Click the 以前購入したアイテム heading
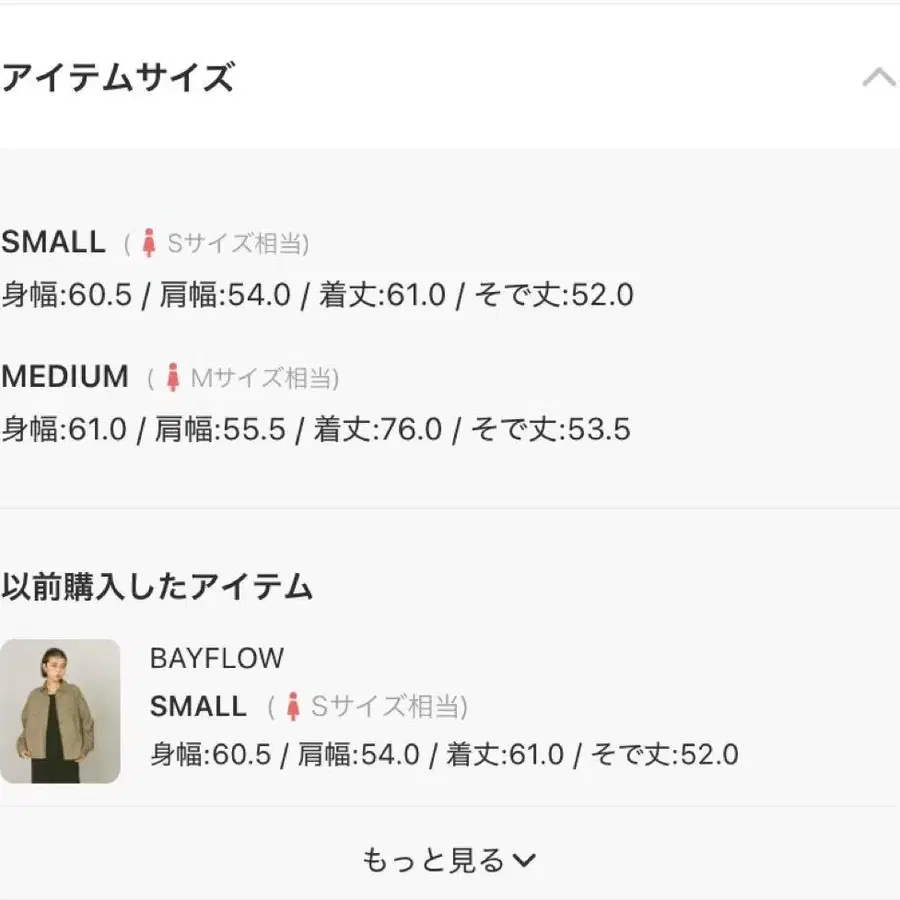The image size is (900, 900). 157,587
